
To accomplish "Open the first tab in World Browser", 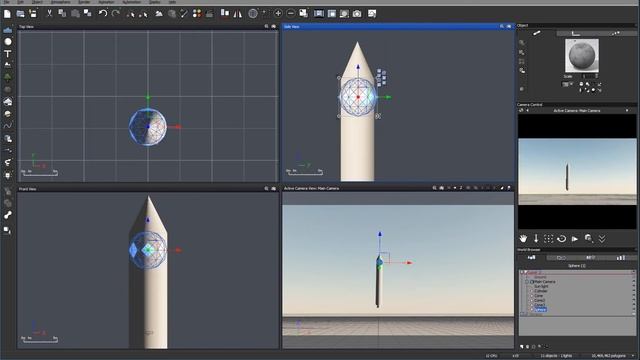I will [531, 258].
